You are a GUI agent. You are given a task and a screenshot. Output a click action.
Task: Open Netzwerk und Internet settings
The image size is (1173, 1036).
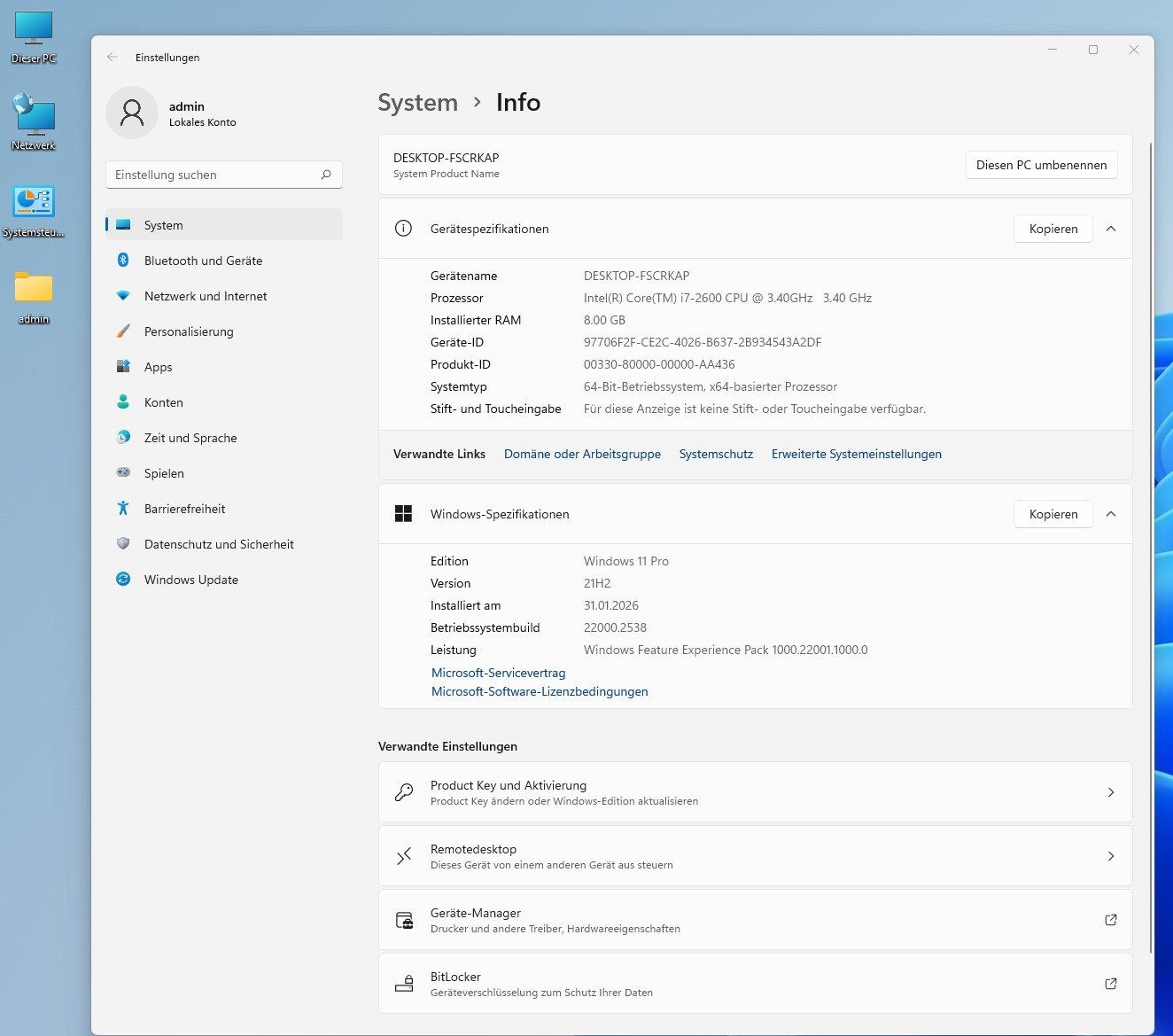224,296
